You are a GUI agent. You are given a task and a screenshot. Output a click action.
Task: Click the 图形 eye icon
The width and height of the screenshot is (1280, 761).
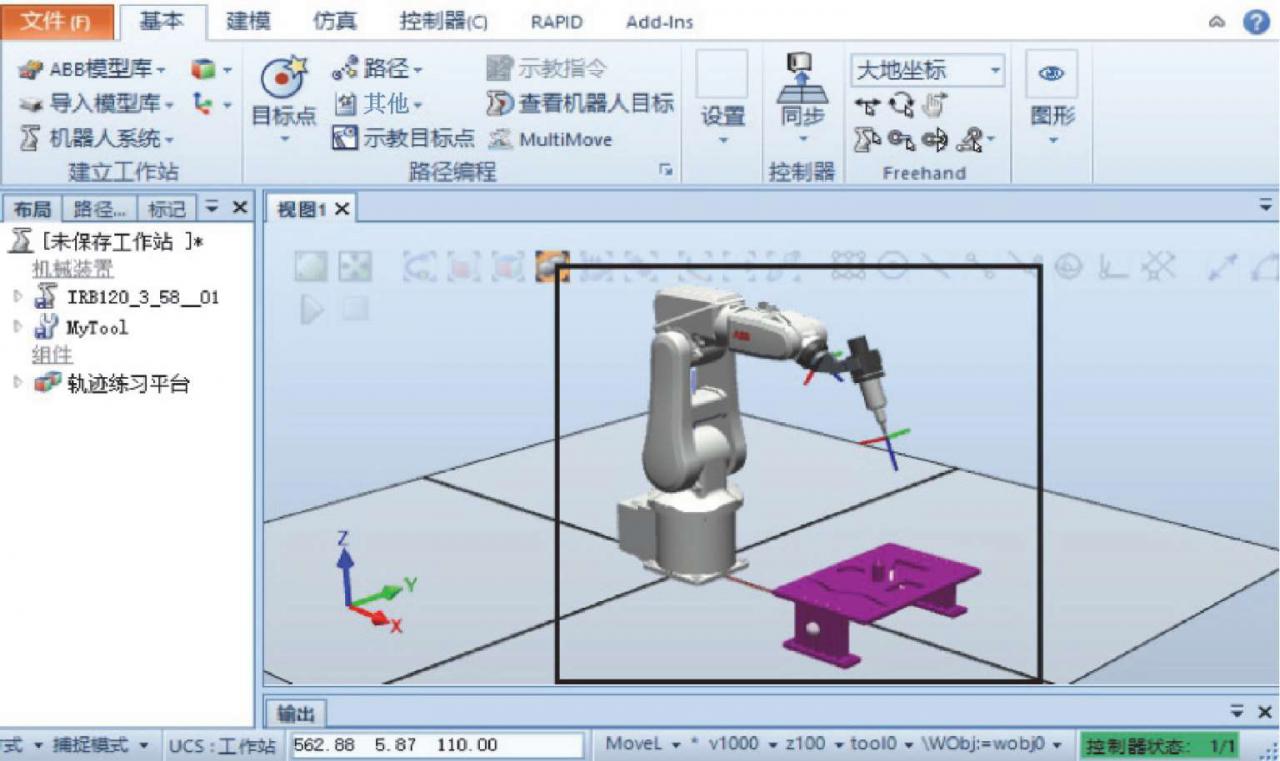point(1051,74)
